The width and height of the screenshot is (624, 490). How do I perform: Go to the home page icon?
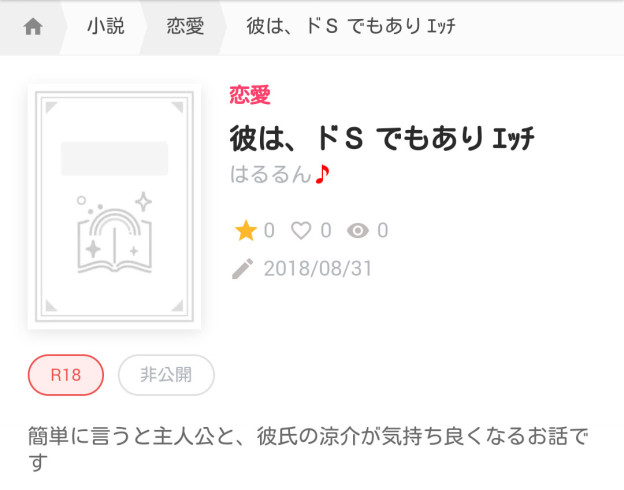(33, 27)
